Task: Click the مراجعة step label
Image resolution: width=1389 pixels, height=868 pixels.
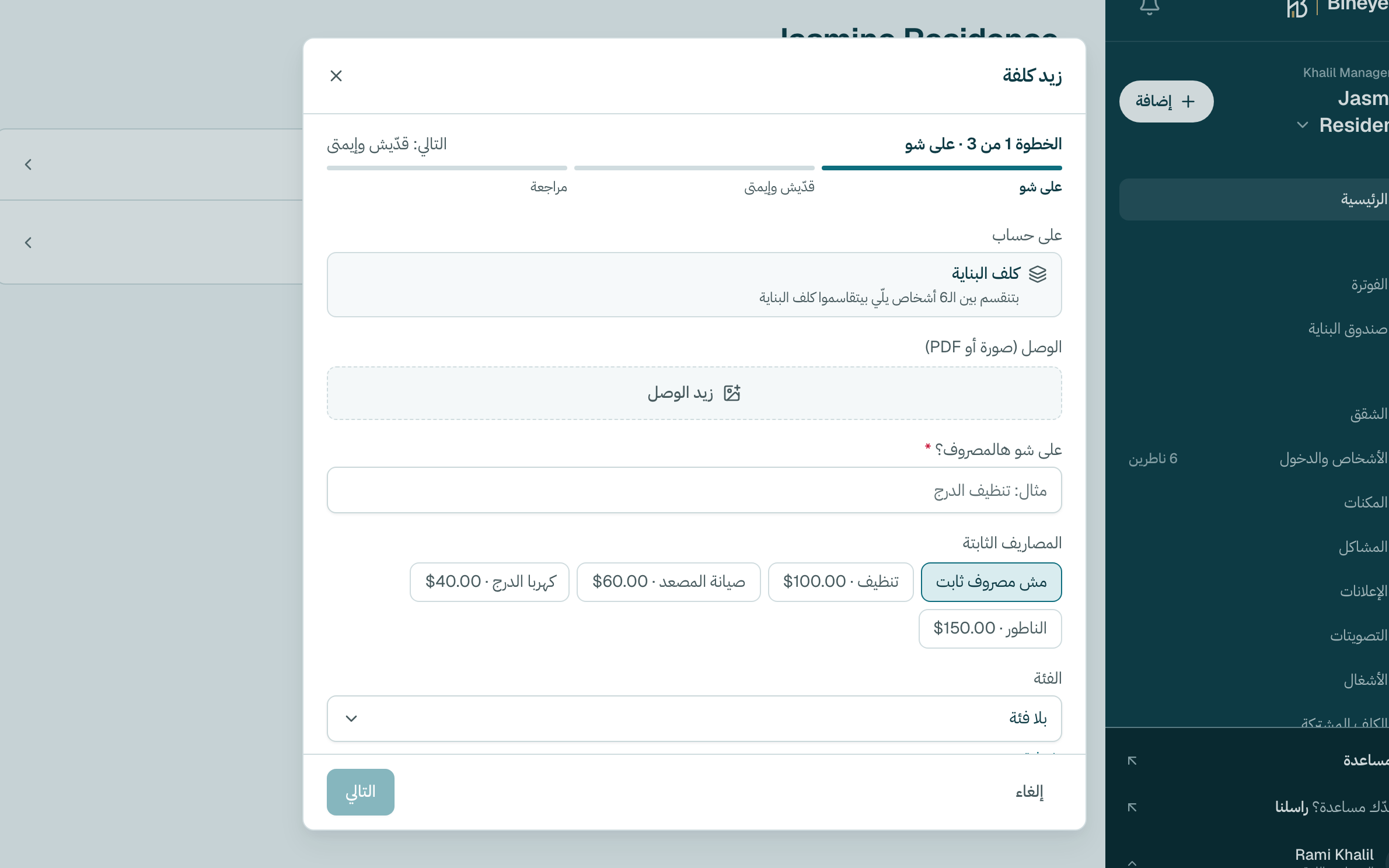Action: [549, 187]
